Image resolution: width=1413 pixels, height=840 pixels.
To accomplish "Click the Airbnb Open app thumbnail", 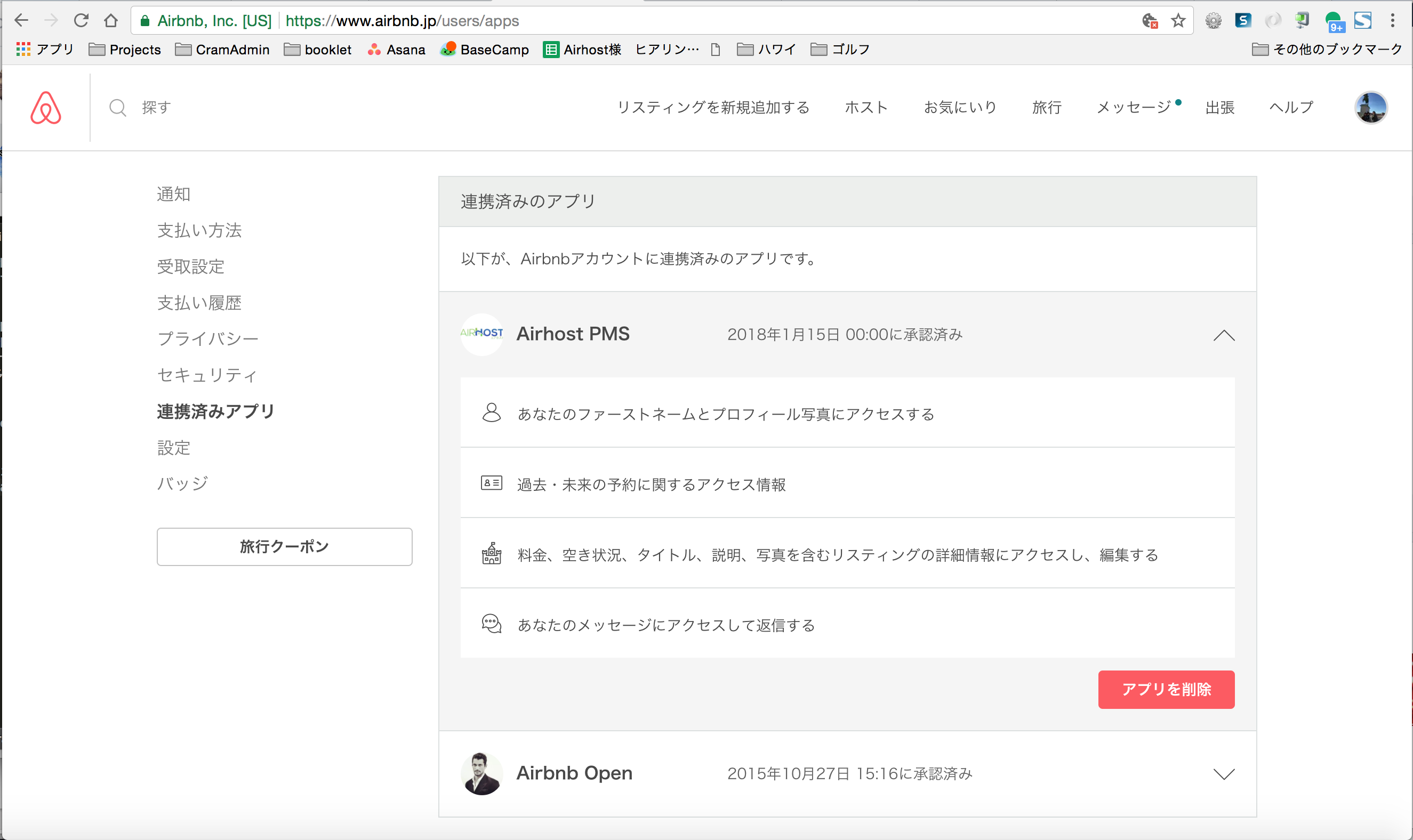I will (x=482, y=773).
